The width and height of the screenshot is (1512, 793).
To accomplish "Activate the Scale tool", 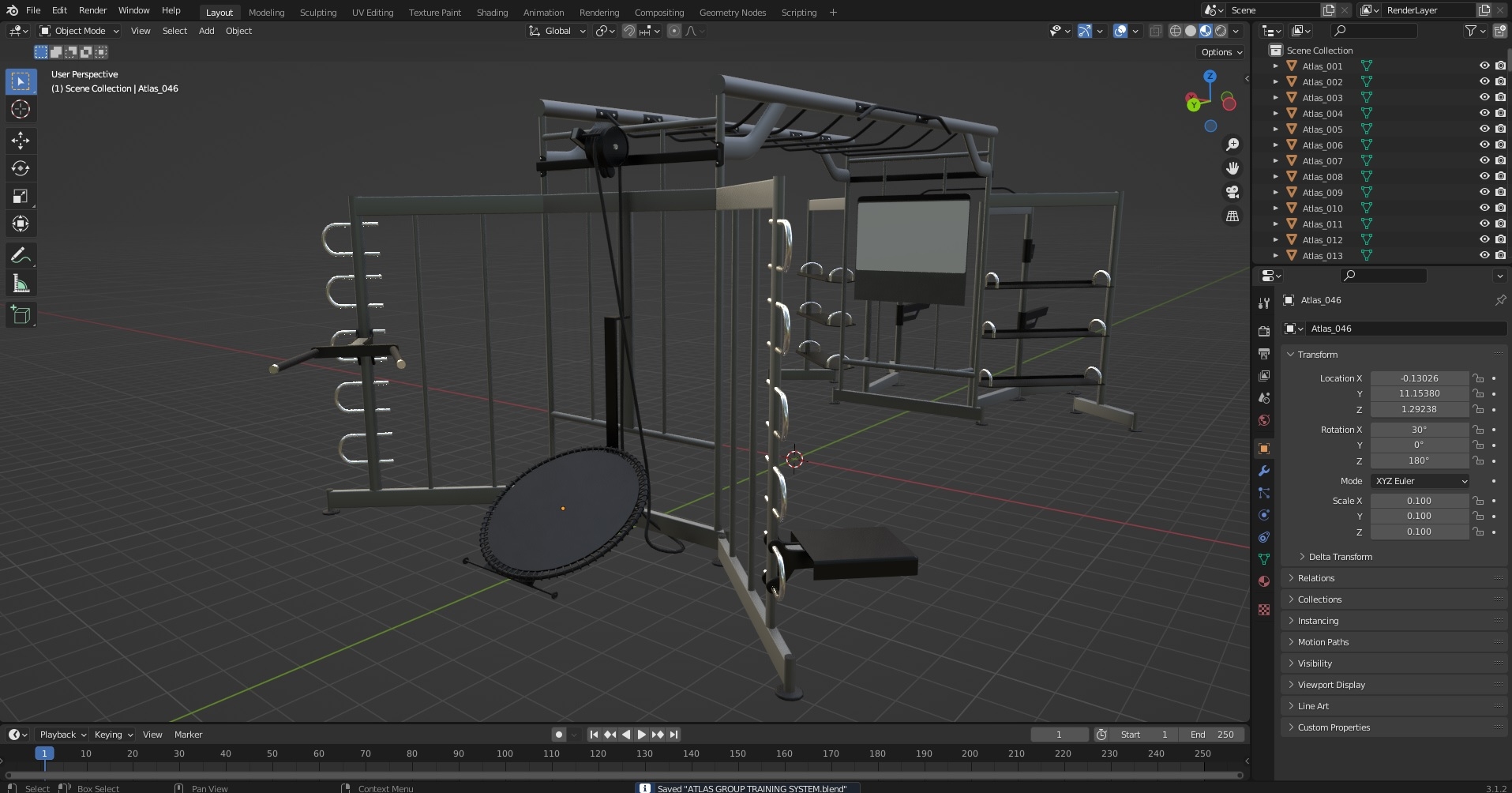I will coord(21,196).
